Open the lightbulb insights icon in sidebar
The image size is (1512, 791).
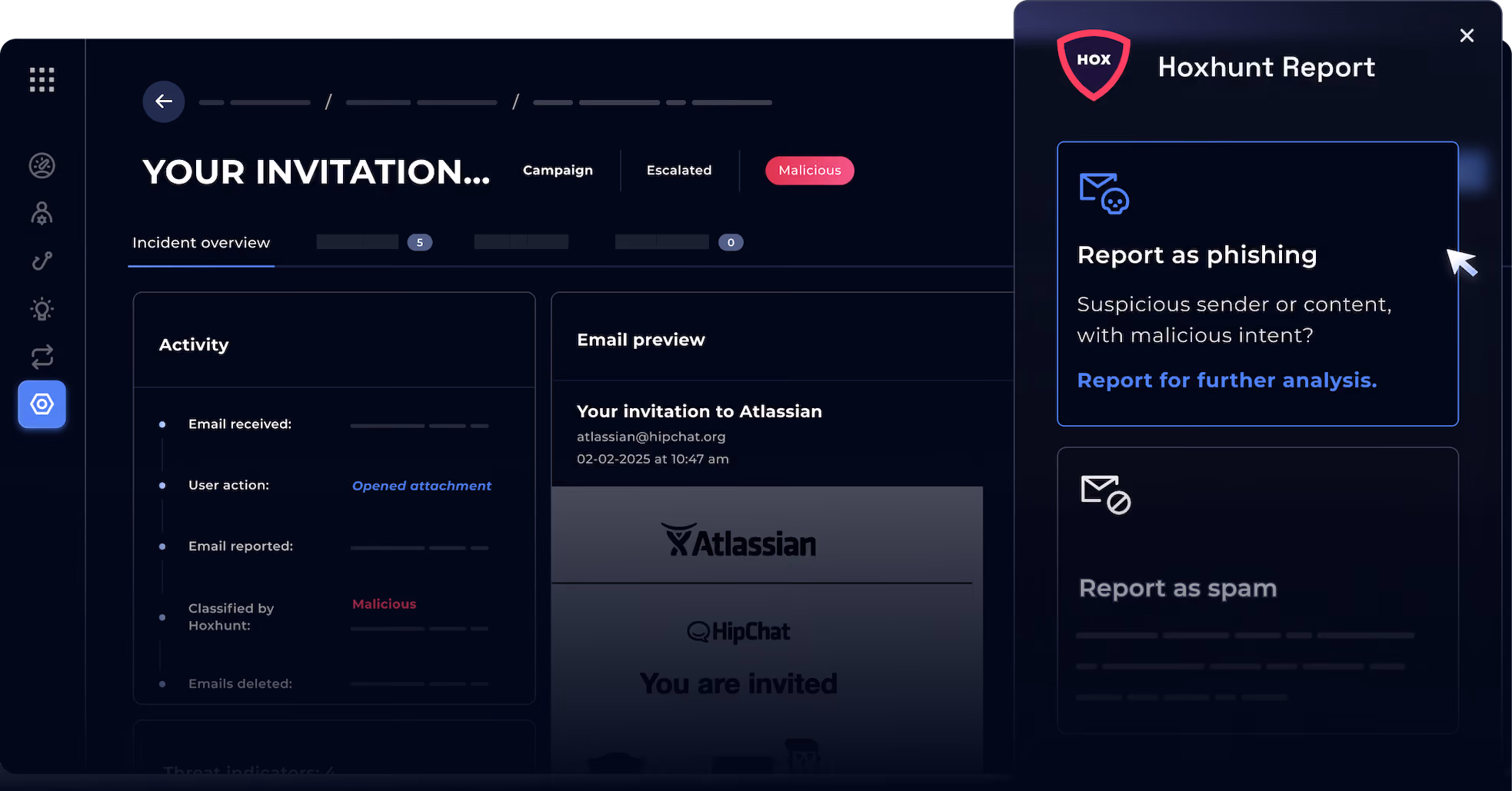(x=42, y=309)
